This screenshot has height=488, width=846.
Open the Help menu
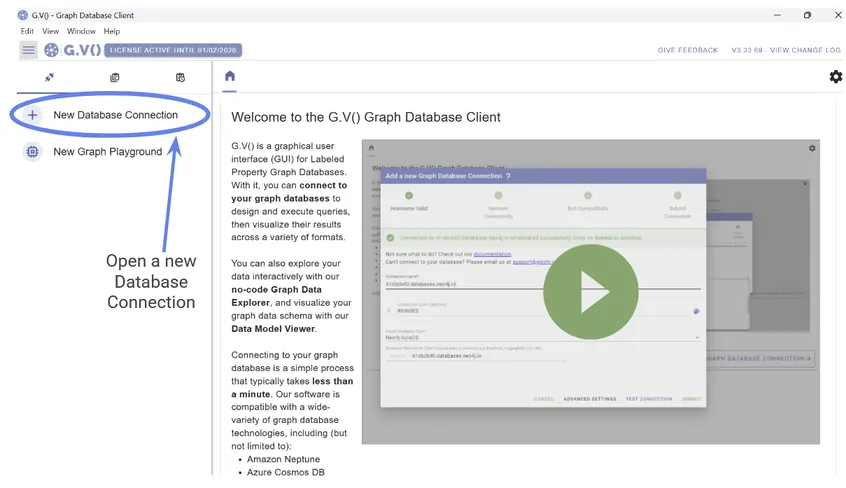(x=112, y=31)
